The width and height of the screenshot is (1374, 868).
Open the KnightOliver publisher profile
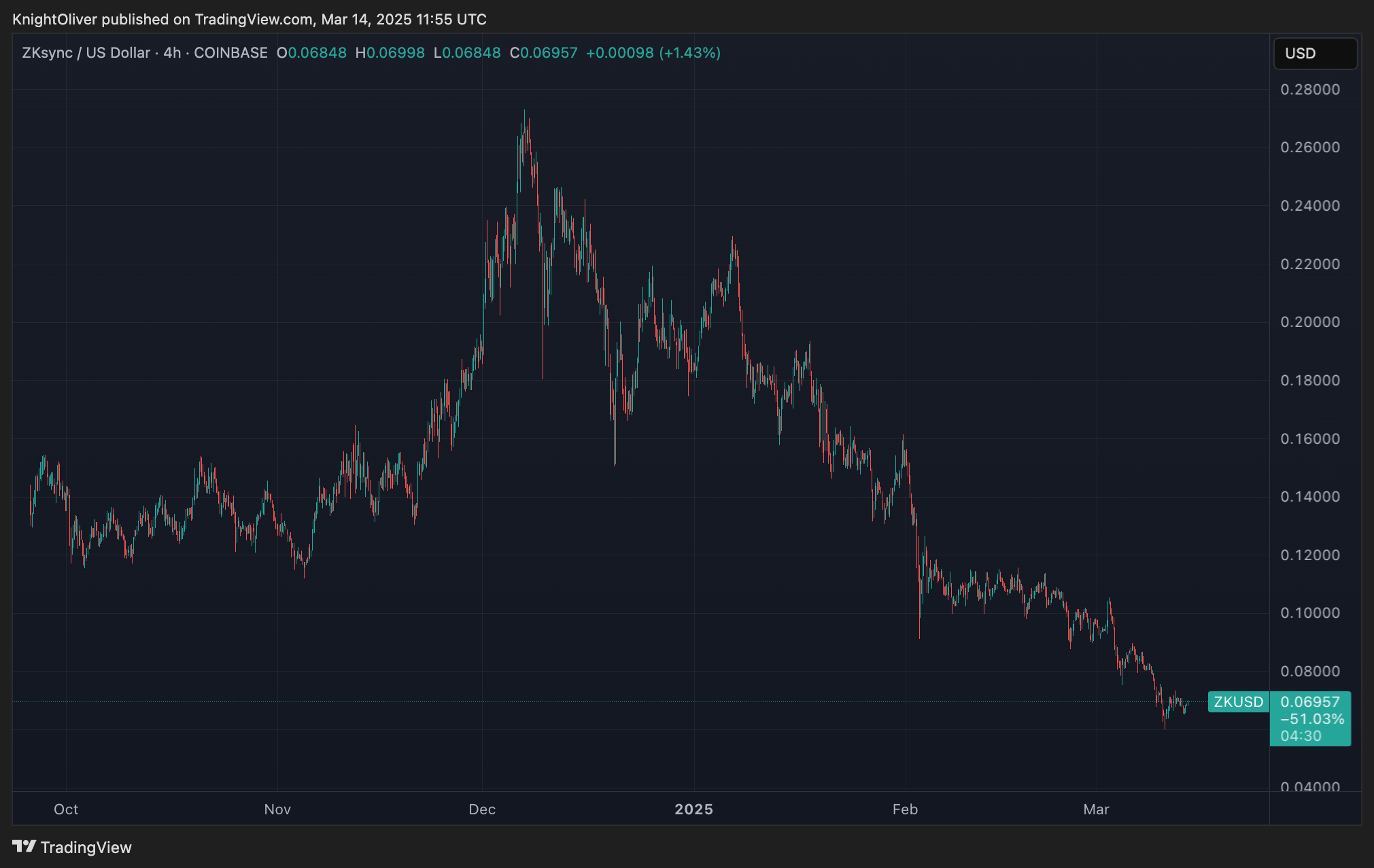point(54,19)
